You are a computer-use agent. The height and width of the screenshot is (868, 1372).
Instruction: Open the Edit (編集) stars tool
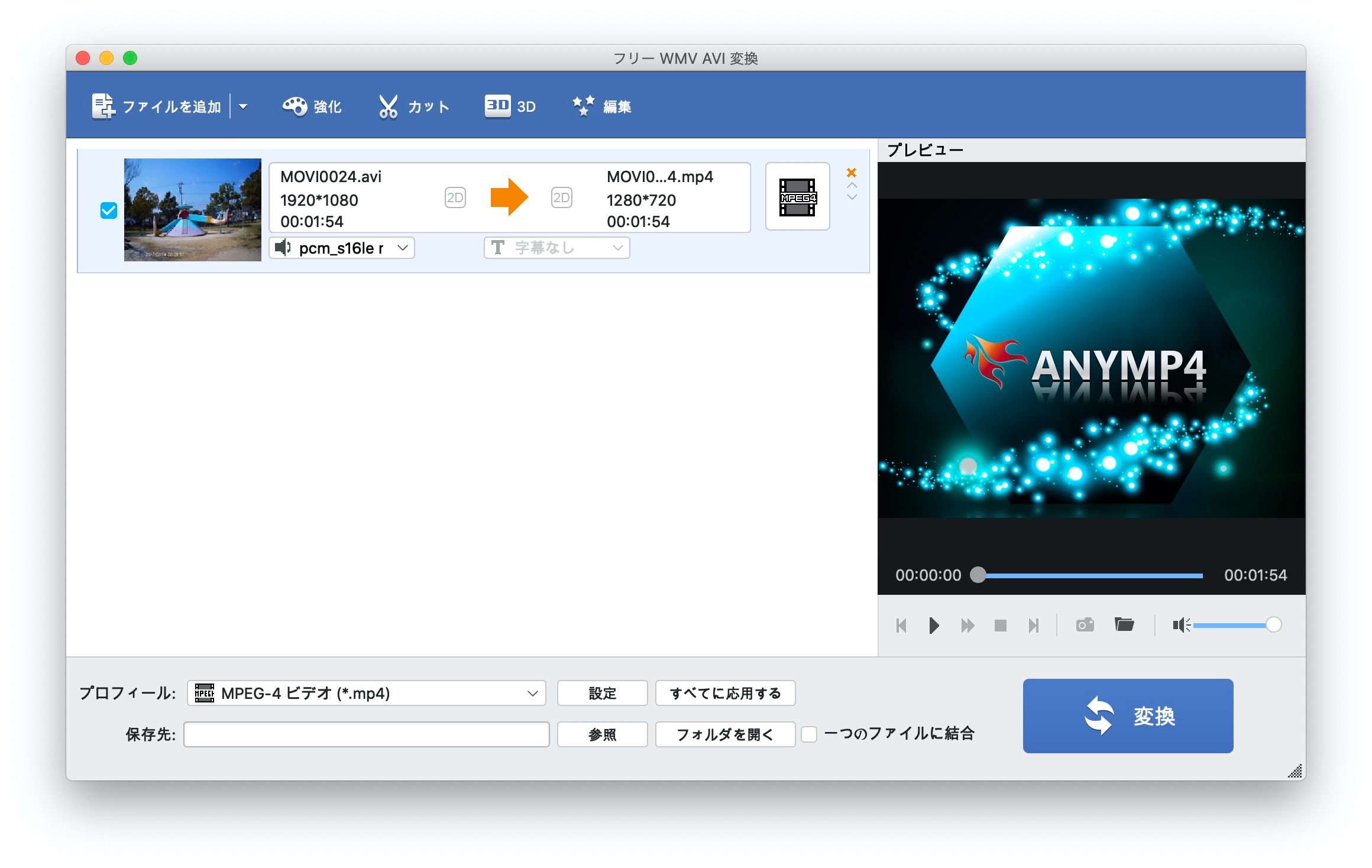pyautogui.click(x=583, y=106)
